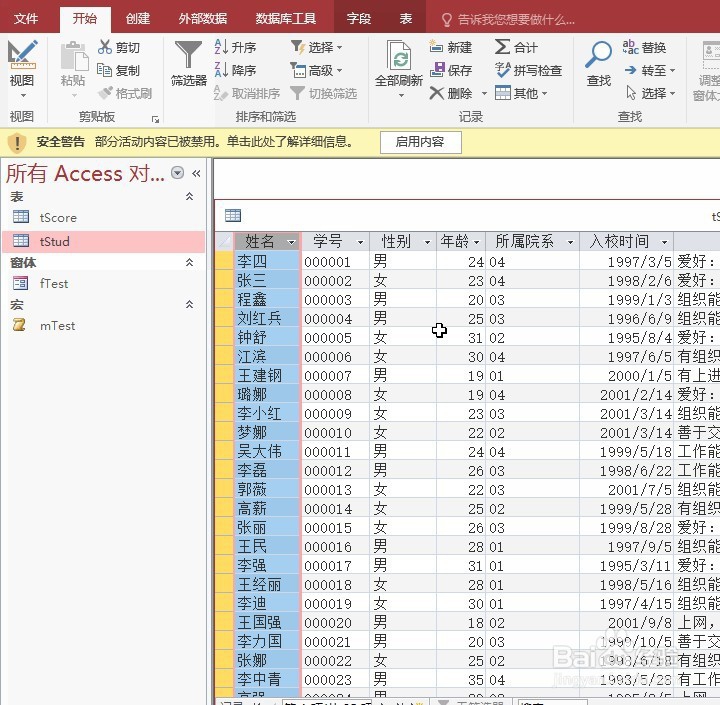Collapse the 宏 group in navigation pane
The image size is (720, 705).
pos(189,305)
